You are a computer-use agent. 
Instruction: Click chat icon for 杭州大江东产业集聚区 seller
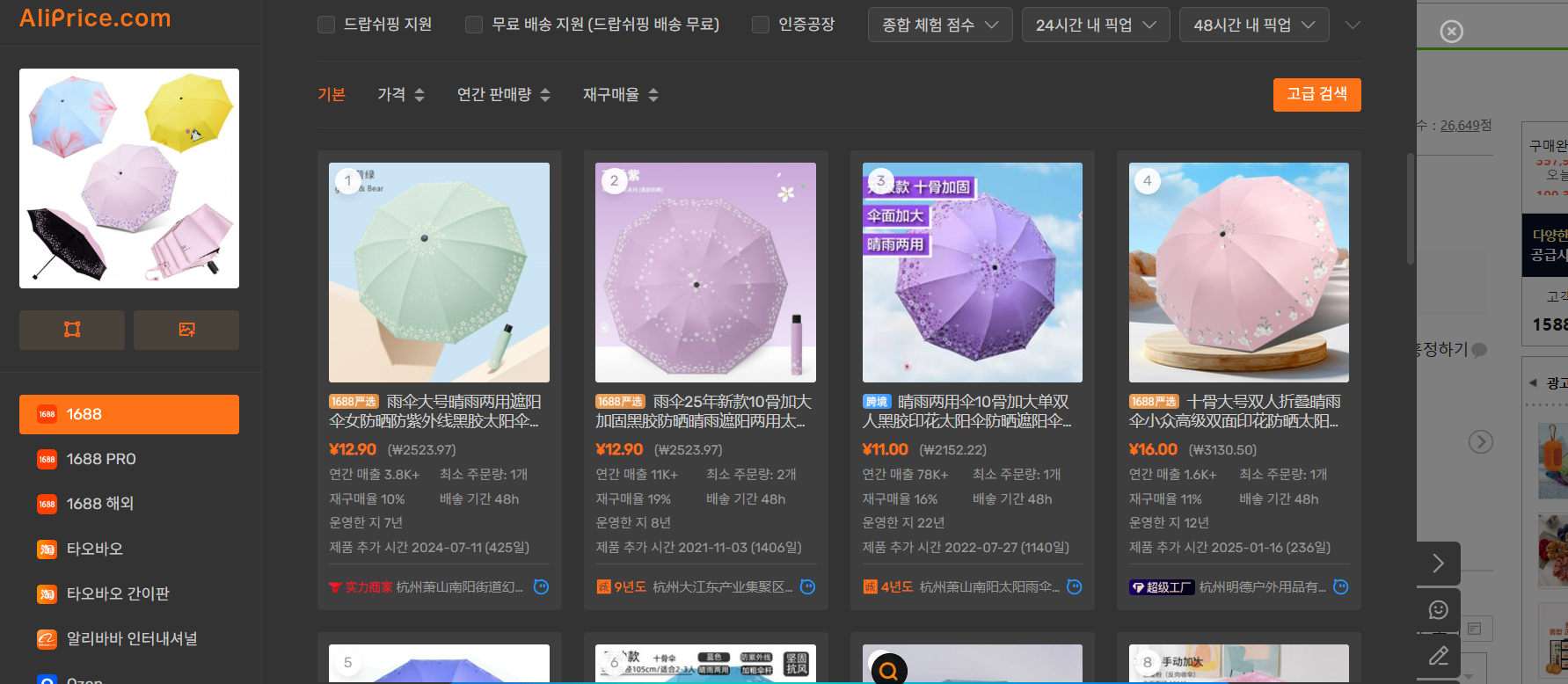(808, 586)
